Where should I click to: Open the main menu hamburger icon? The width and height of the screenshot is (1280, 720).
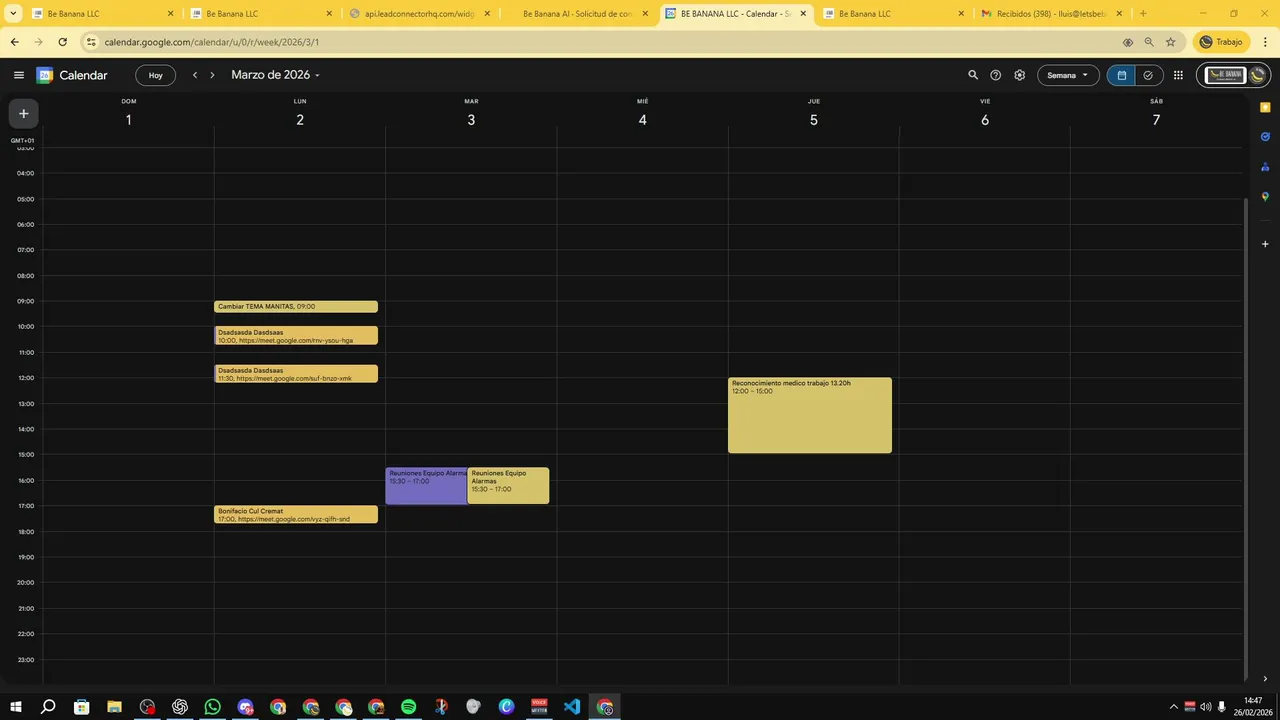[x=18, y=75]
